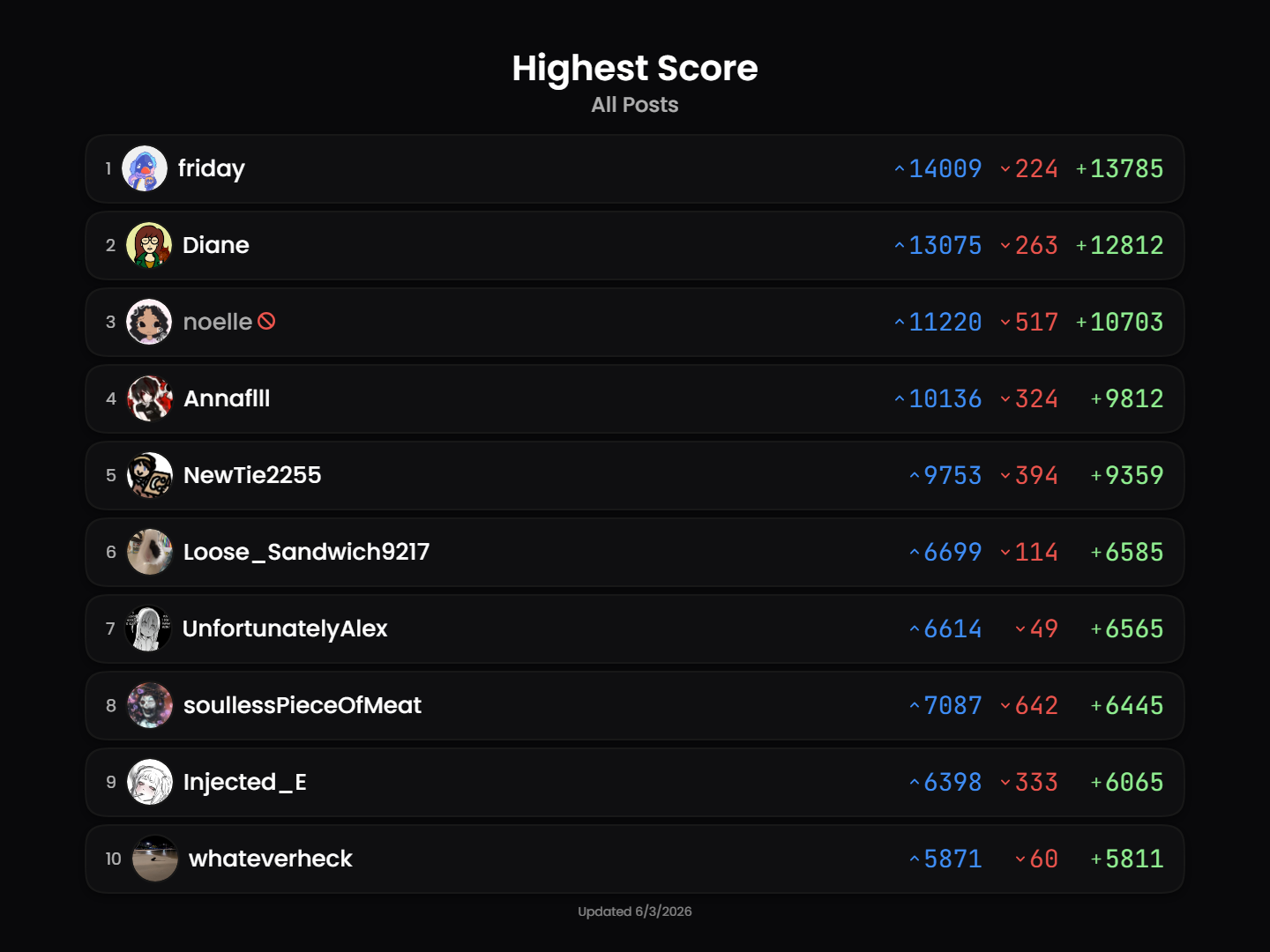1270x952 pixels.
Task: Click Injected_E's net score +6065
Action: click(x=1127, y=782)
